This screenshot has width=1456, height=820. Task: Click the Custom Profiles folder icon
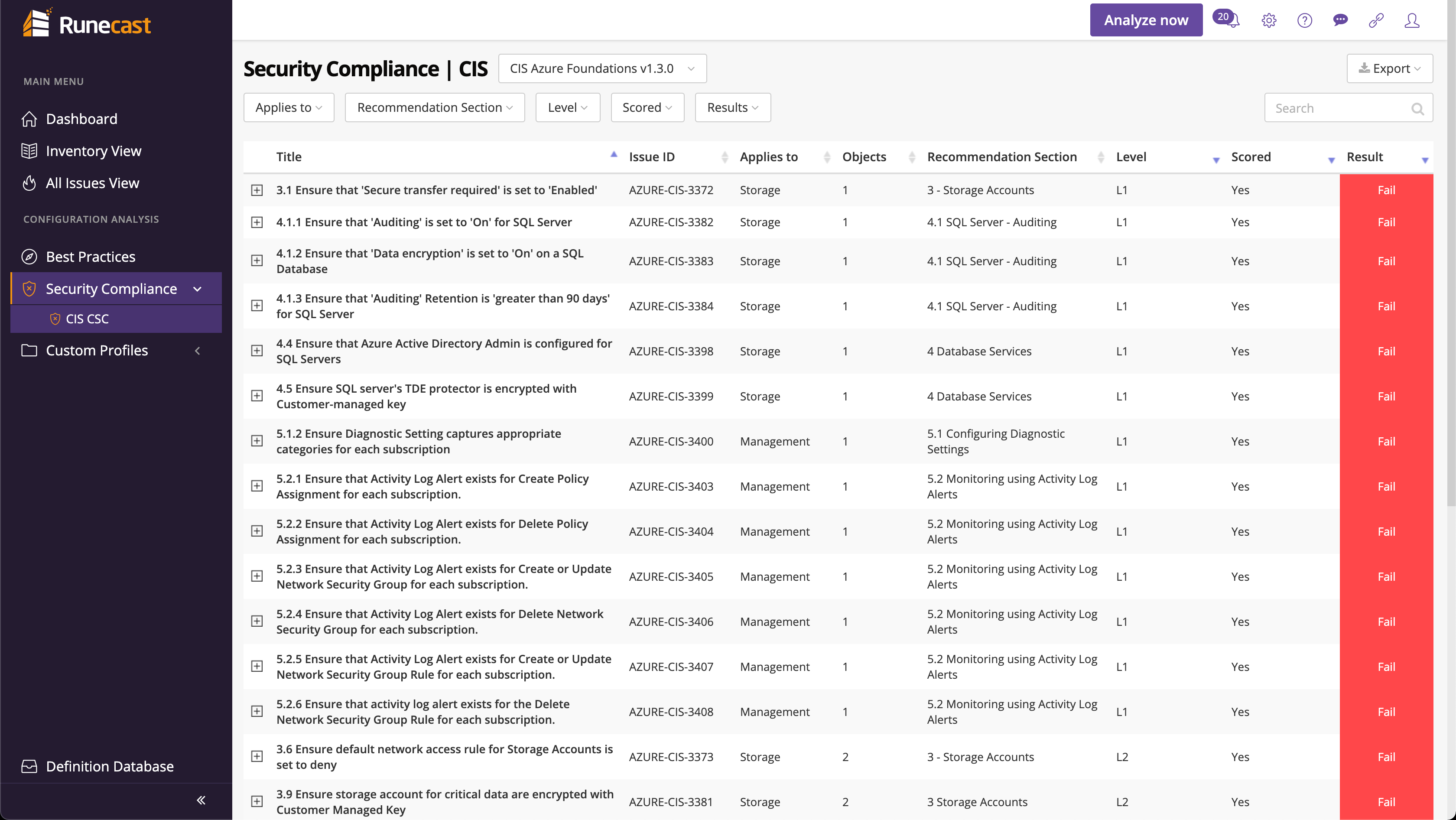click(x=29, y=350)
